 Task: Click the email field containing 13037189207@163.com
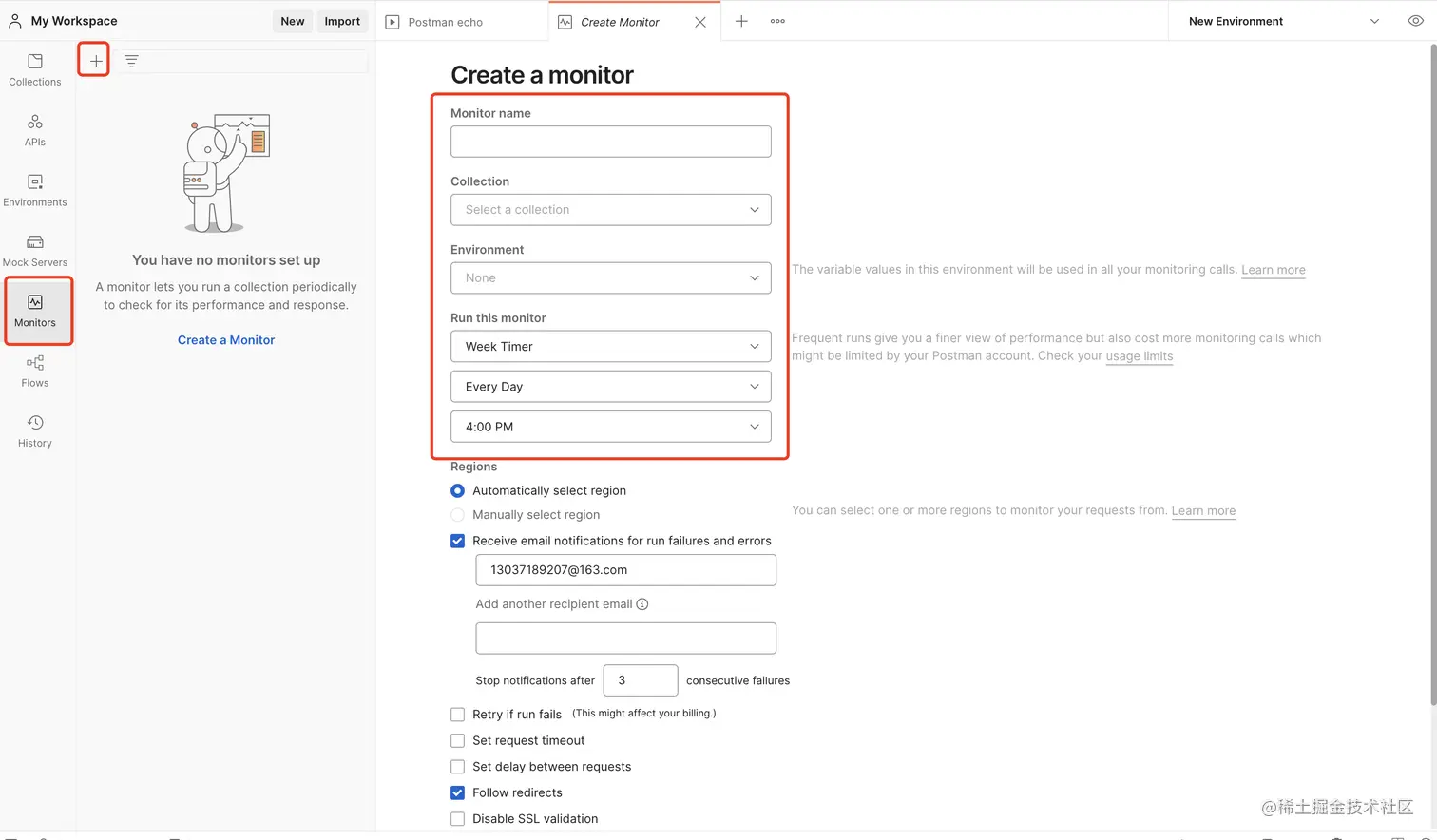(x=626, y=570)
